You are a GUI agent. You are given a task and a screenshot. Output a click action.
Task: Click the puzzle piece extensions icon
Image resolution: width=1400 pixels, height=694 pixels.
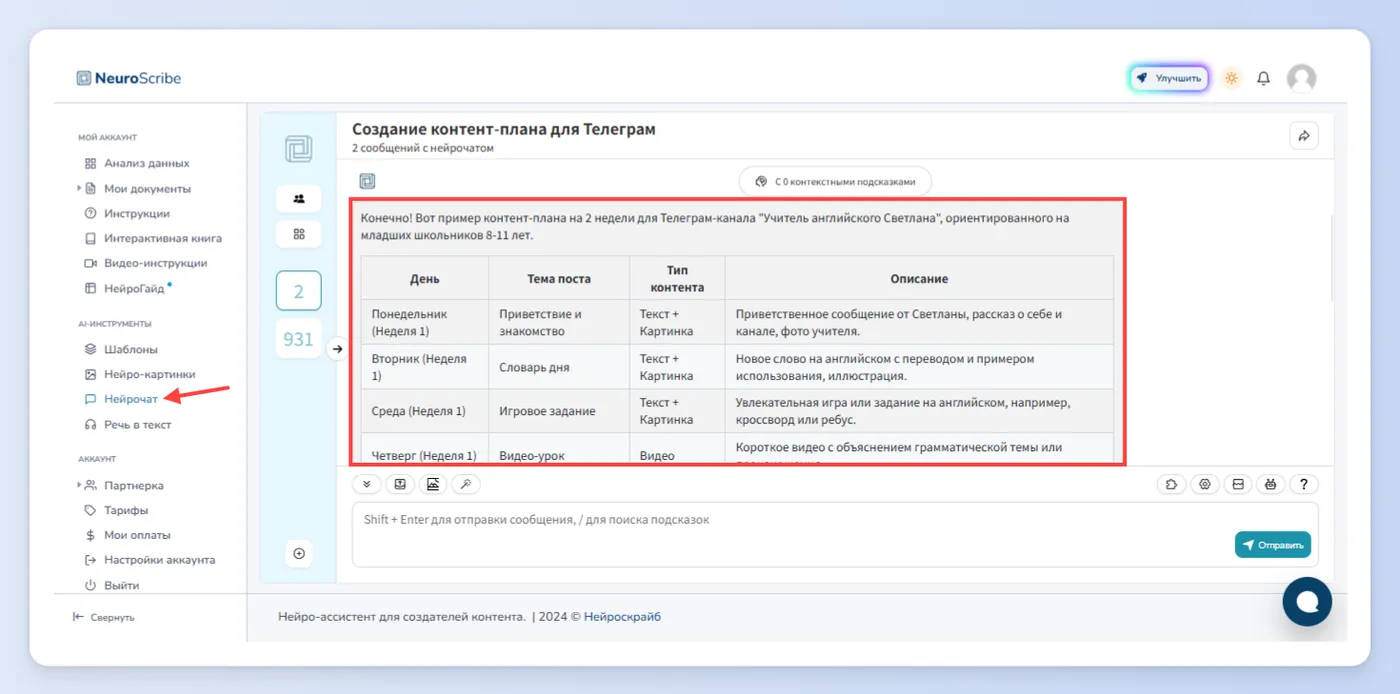click(x=1171, y=484)
